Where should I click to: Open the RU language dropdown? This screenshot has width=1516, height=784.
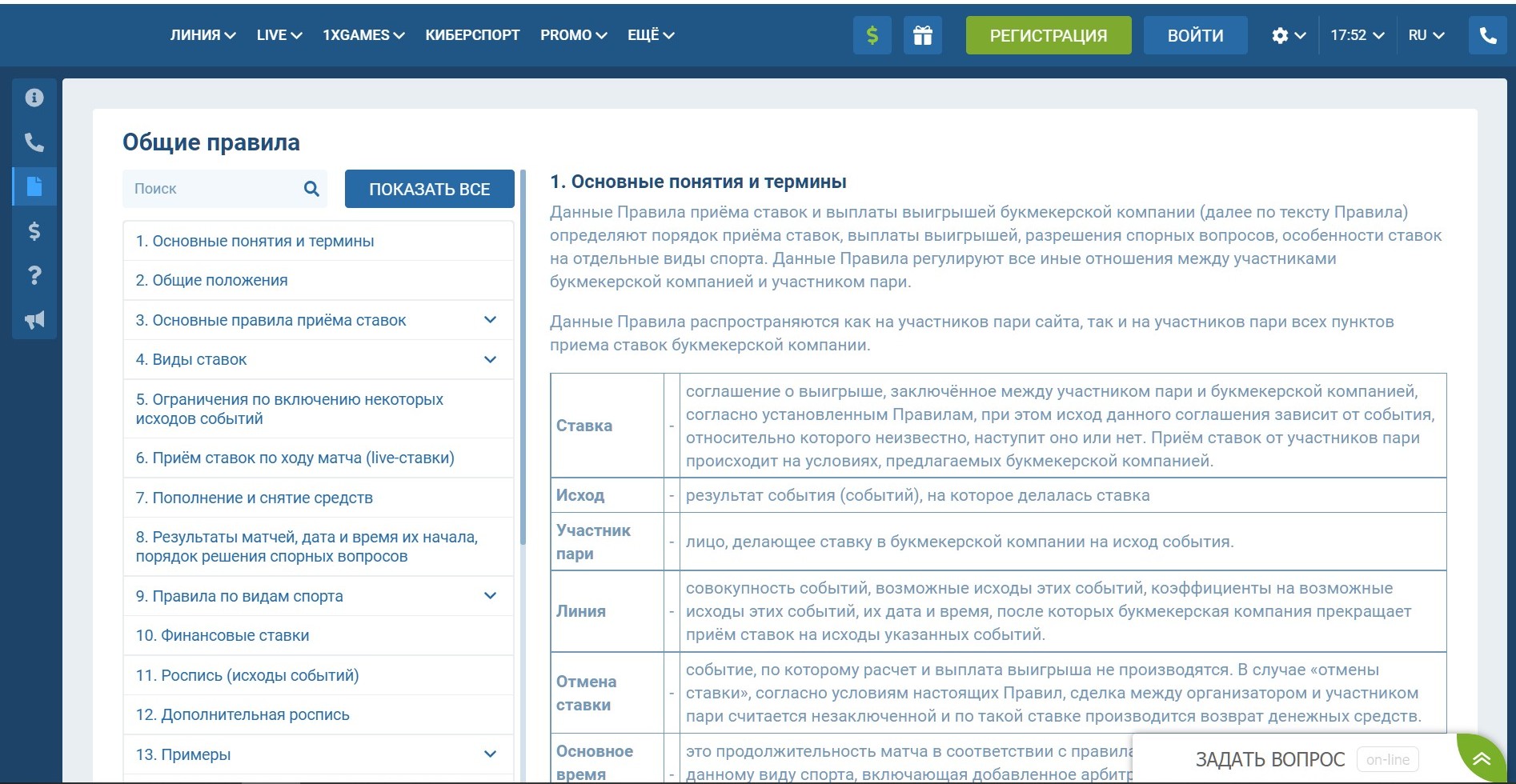pyautogui.click(x=1426, y=35)
